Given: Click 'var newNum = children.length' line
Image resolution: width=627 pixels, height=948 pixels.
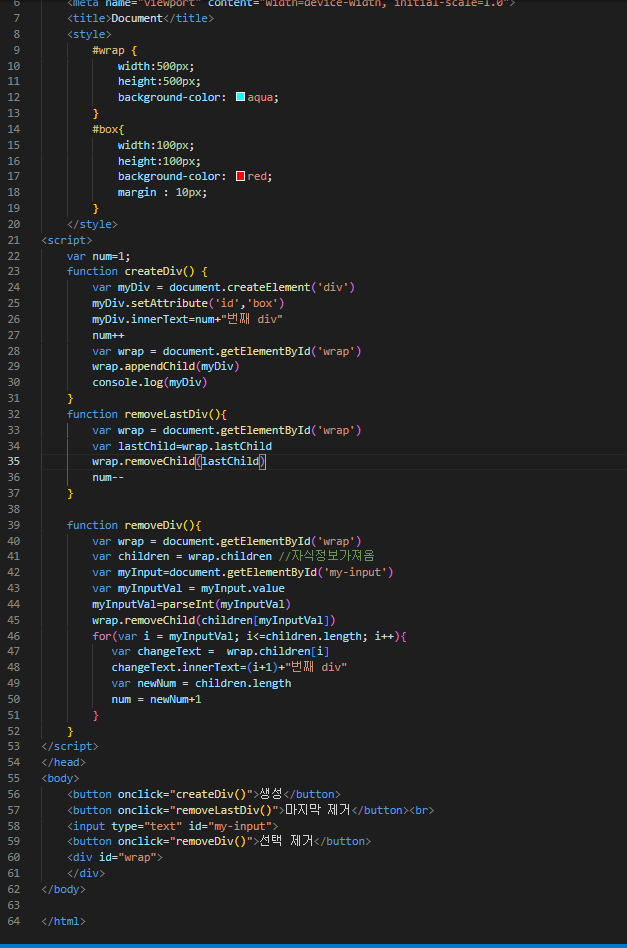Looking at the screenshot, I should tap(201, 683).
